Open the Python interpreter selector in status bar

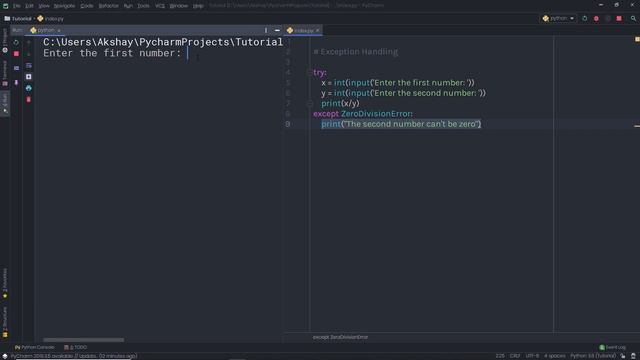[593, 356]
